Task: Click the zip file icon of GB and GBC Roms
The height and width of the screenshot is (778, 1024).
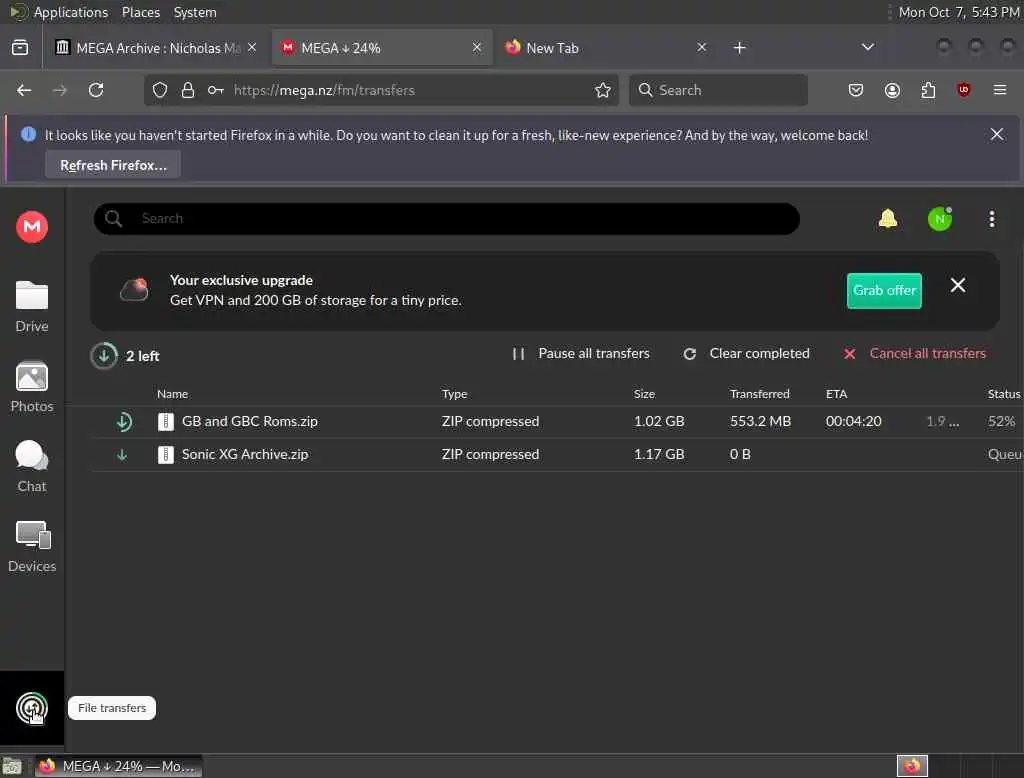Action: [x=166, y=421]
